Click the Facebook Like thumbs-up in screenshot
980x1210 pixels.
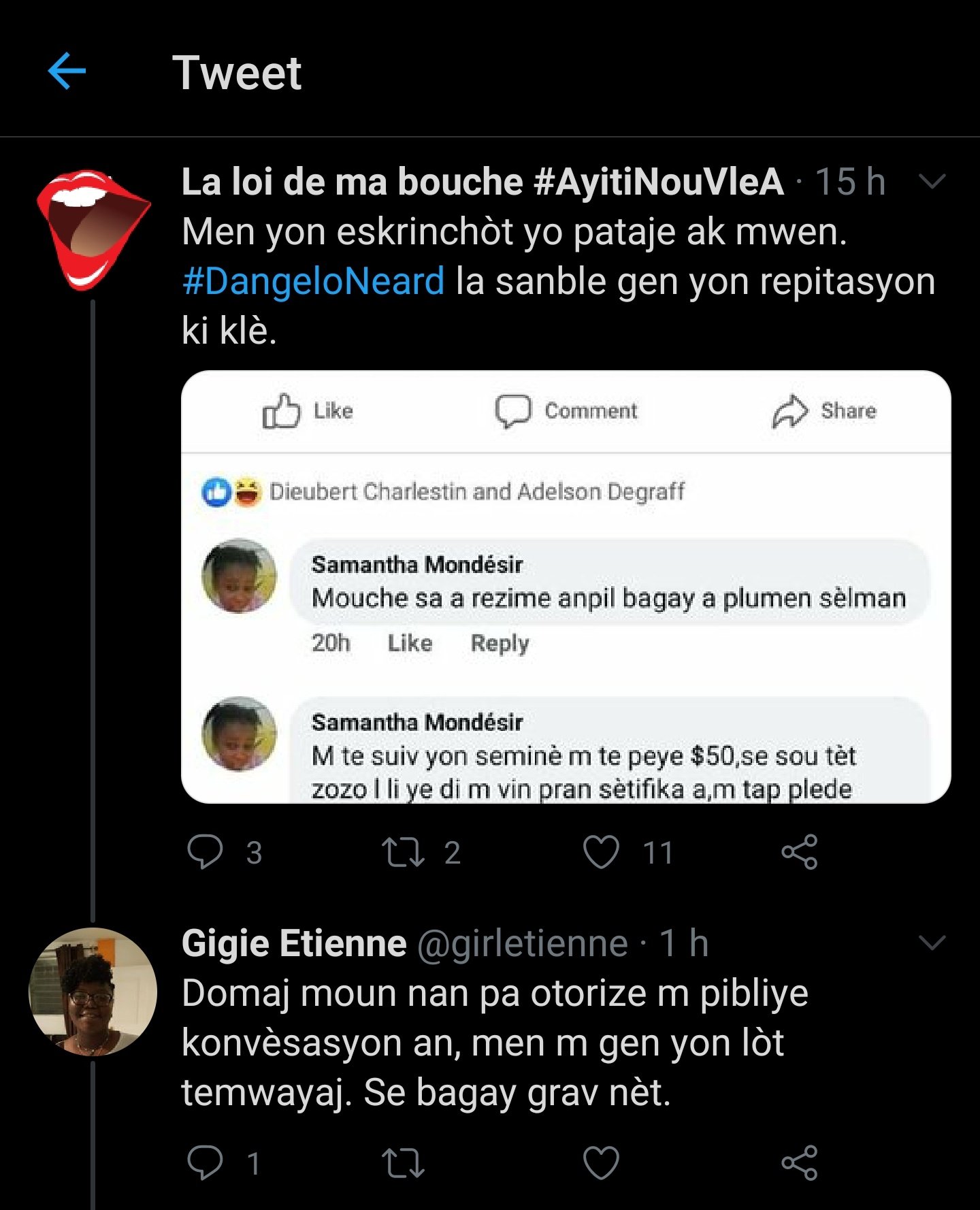click(281, 411)
